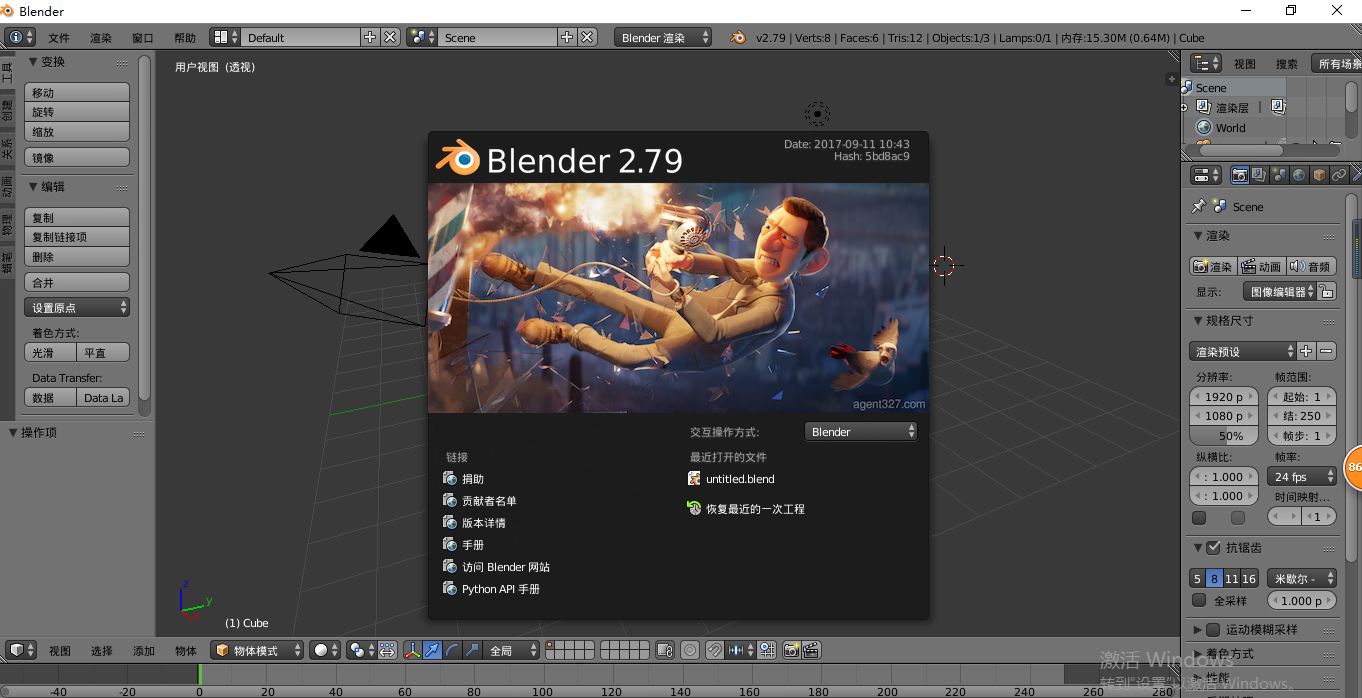Open the Info editor type selector

(x=19, y=37)
